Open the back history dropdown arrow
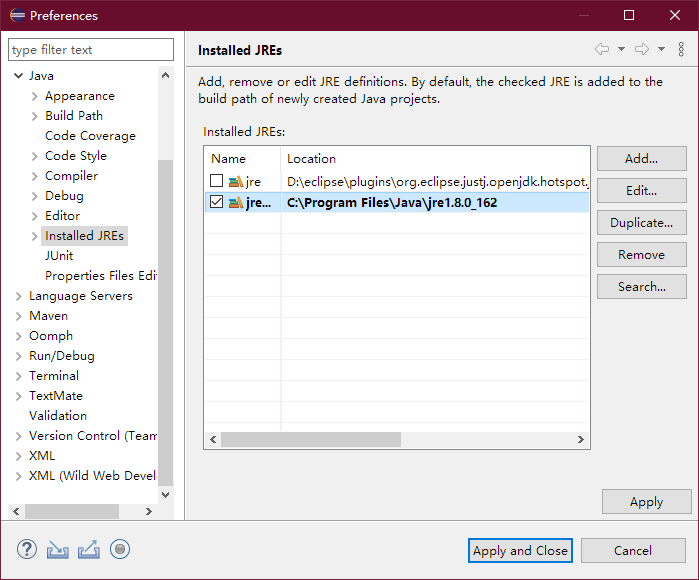The height and width of the screenshot is (580, 699). pos(621,49)
